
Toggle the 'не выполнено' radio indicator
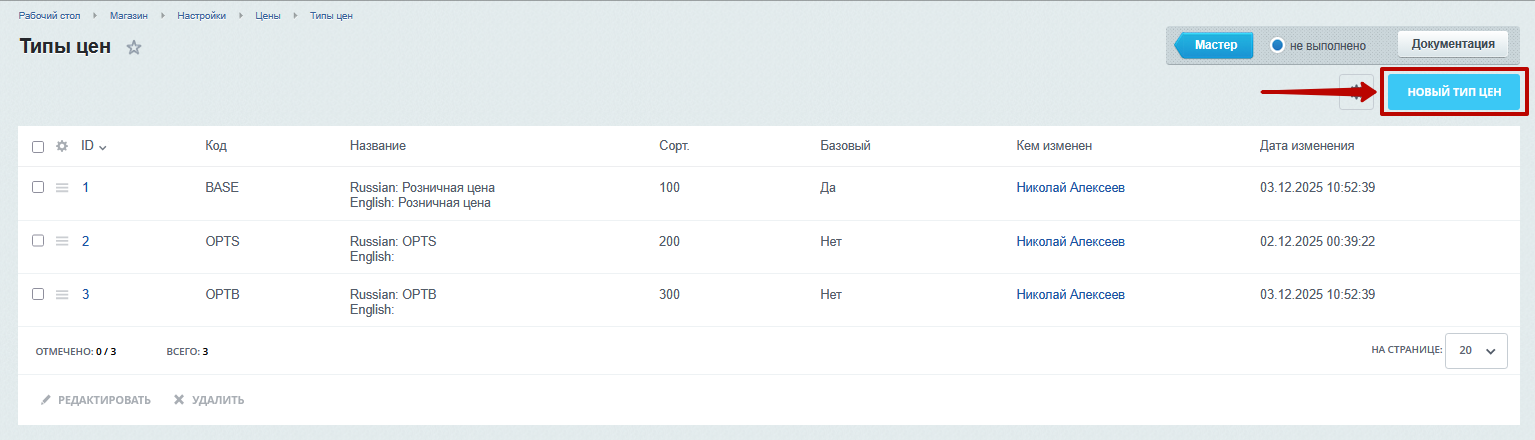pos(1277,45)
